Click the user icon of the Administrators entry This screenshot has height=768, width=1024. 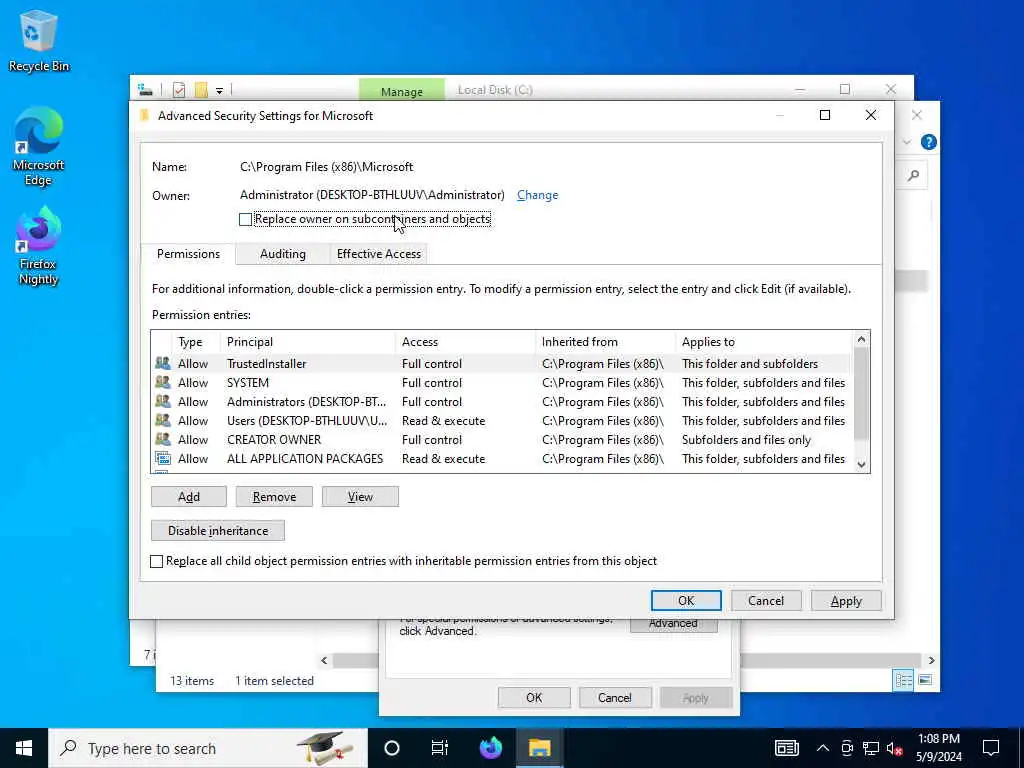[163, 401]
